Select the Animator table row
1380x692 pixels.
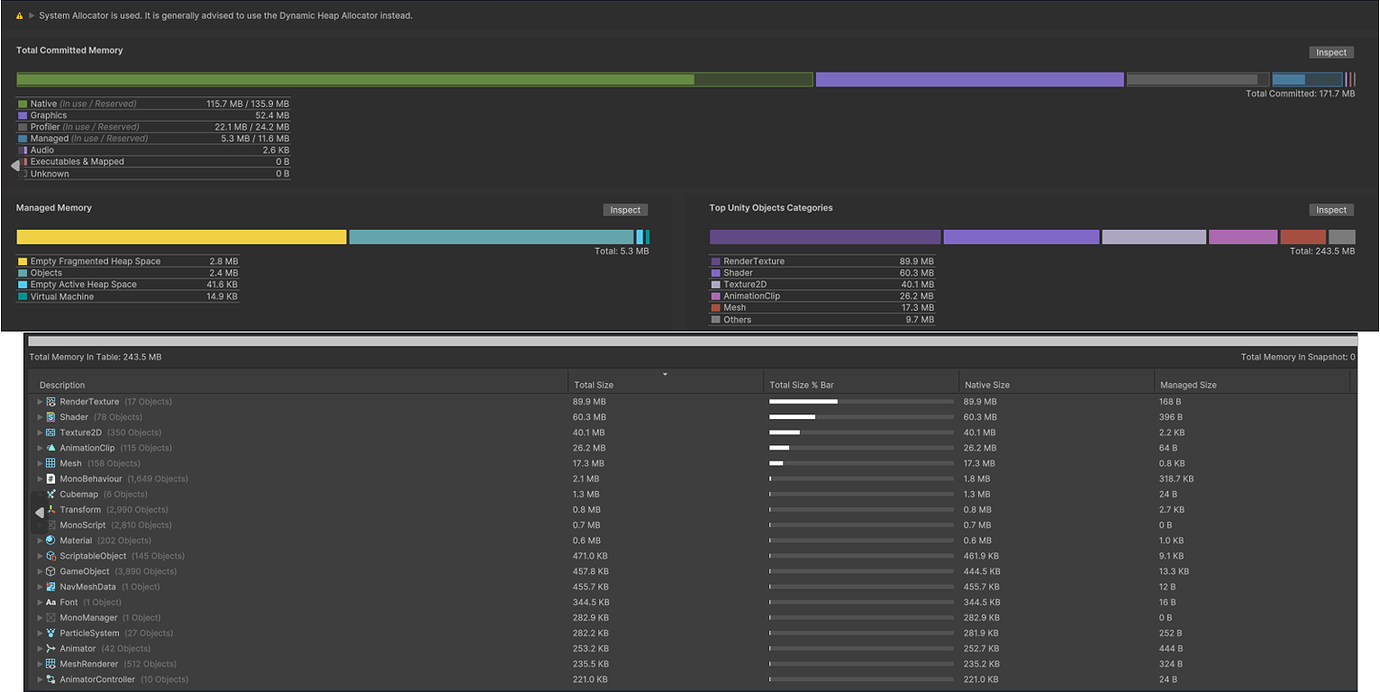692,649
